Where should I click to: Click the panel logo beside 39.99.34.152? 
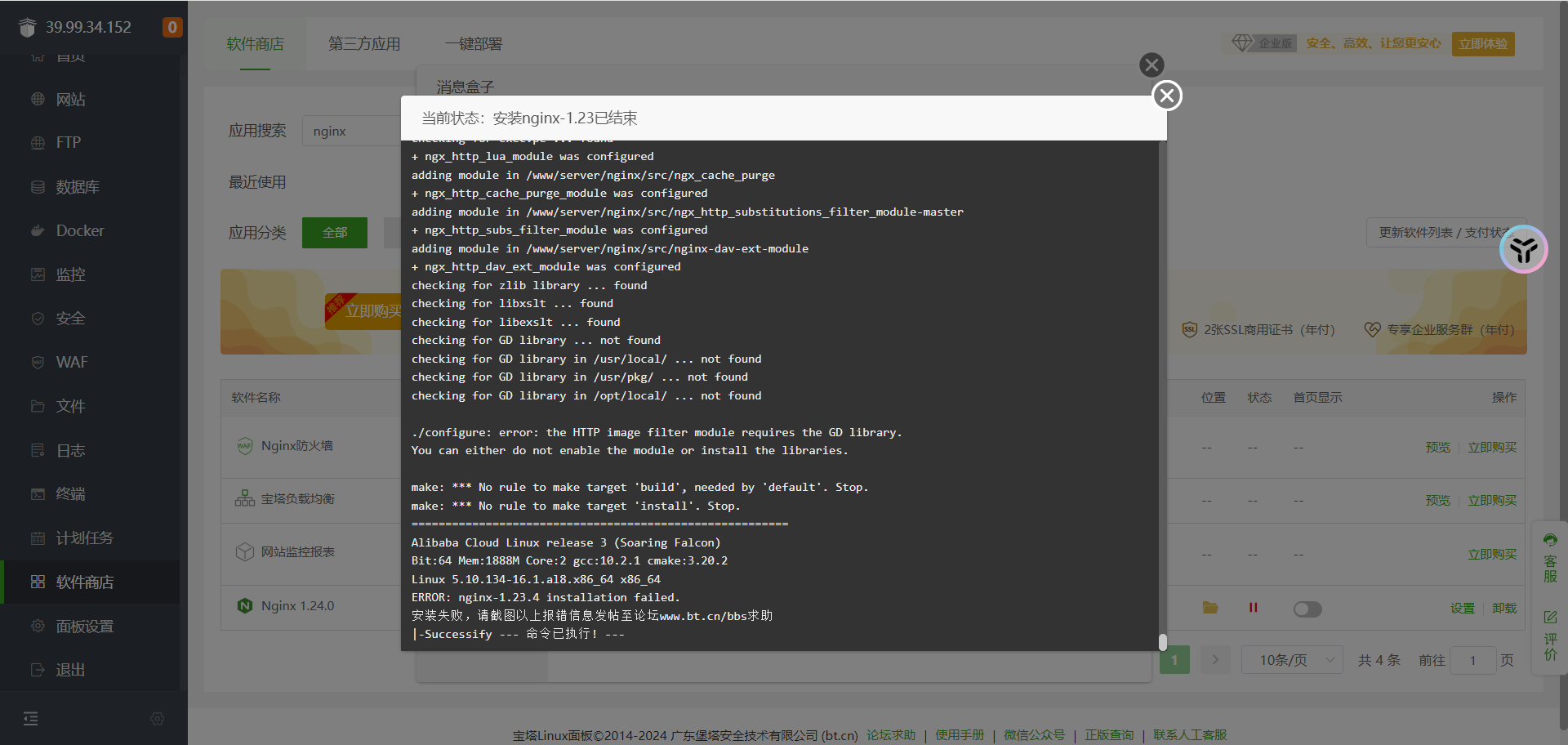coord(28,27)
